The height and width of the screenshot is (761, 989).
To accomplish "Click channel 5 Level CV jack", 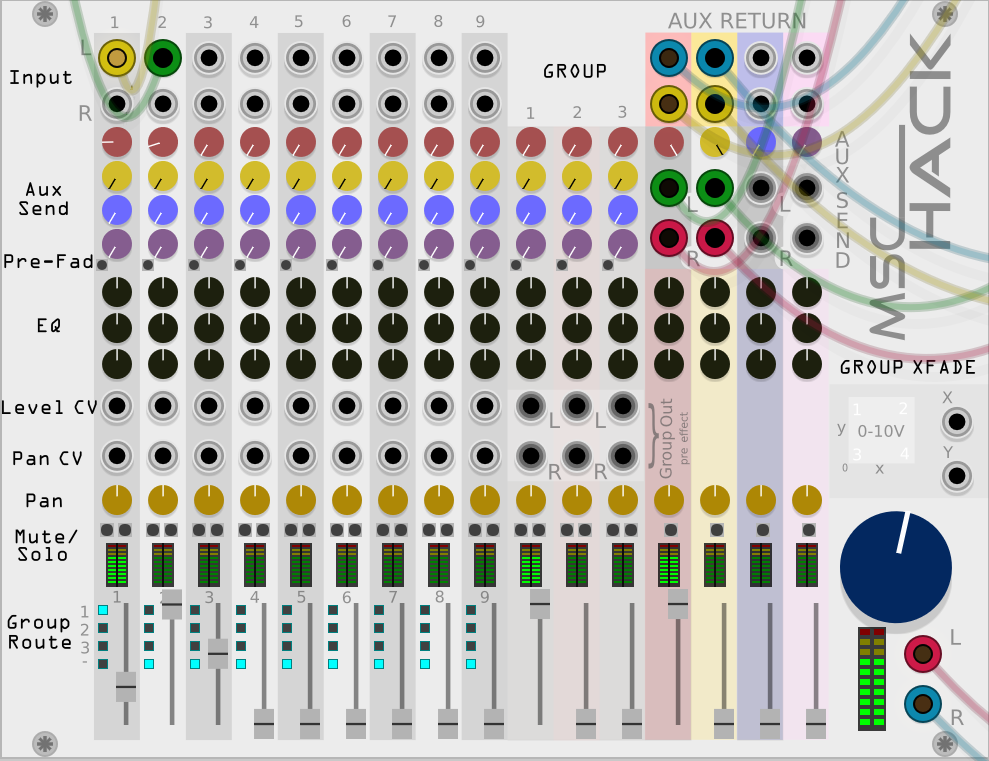I will point(301,406).
